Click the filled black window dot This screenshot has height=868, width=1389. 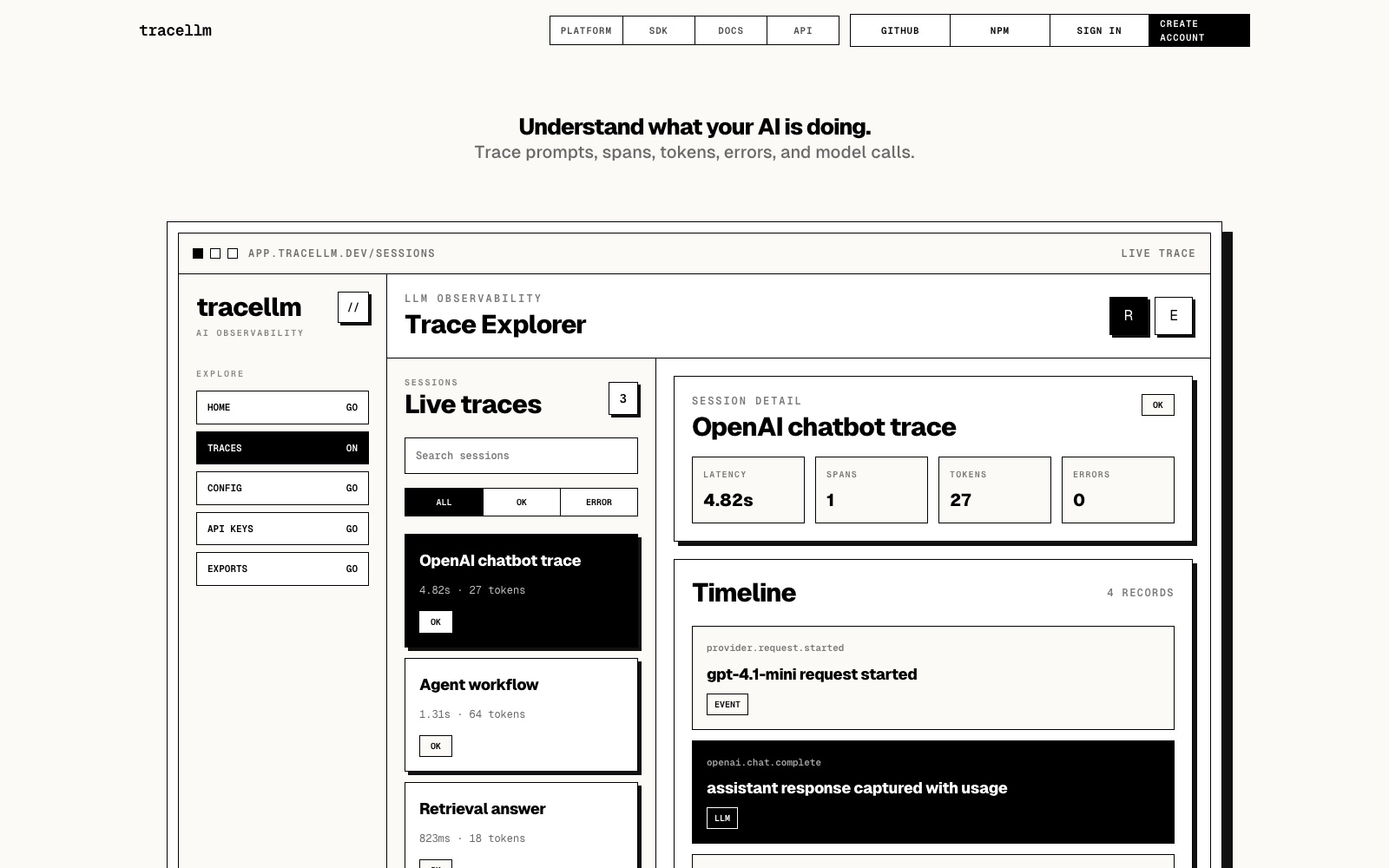point(198,253)
